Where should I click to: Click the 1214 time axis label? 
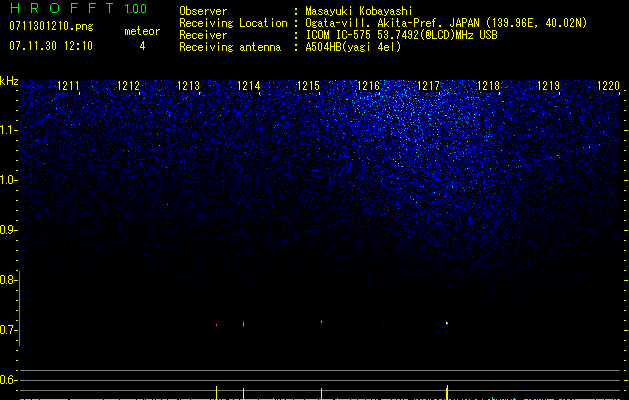pyautogui.click(x=248, y=86)
